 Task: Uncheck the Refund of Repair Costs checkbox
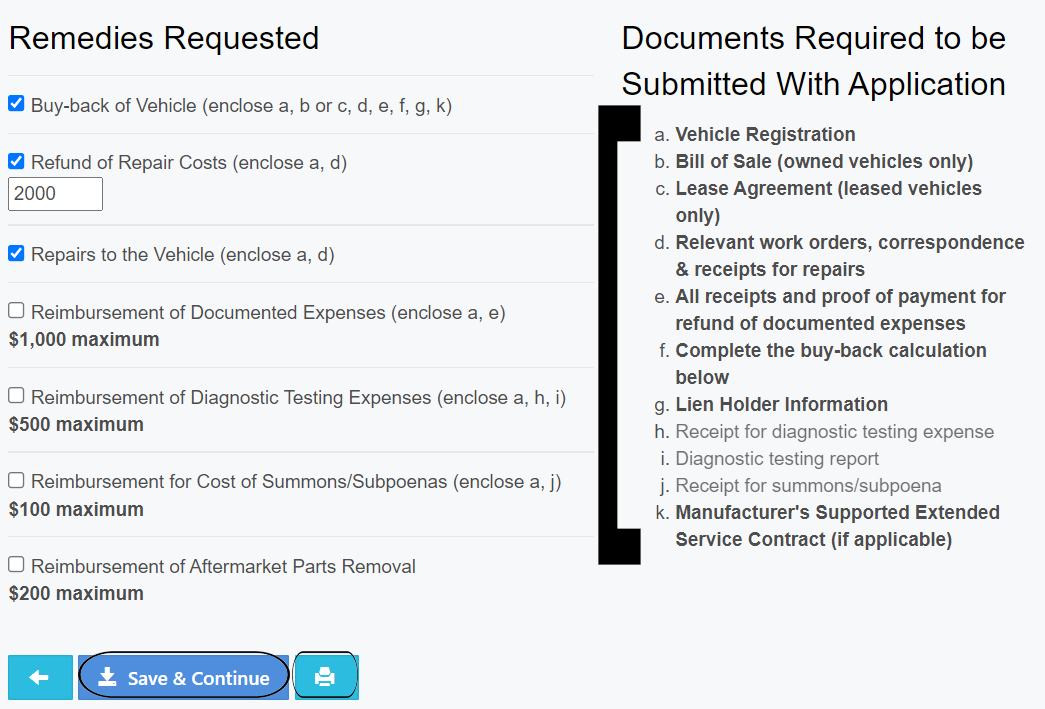16,161
